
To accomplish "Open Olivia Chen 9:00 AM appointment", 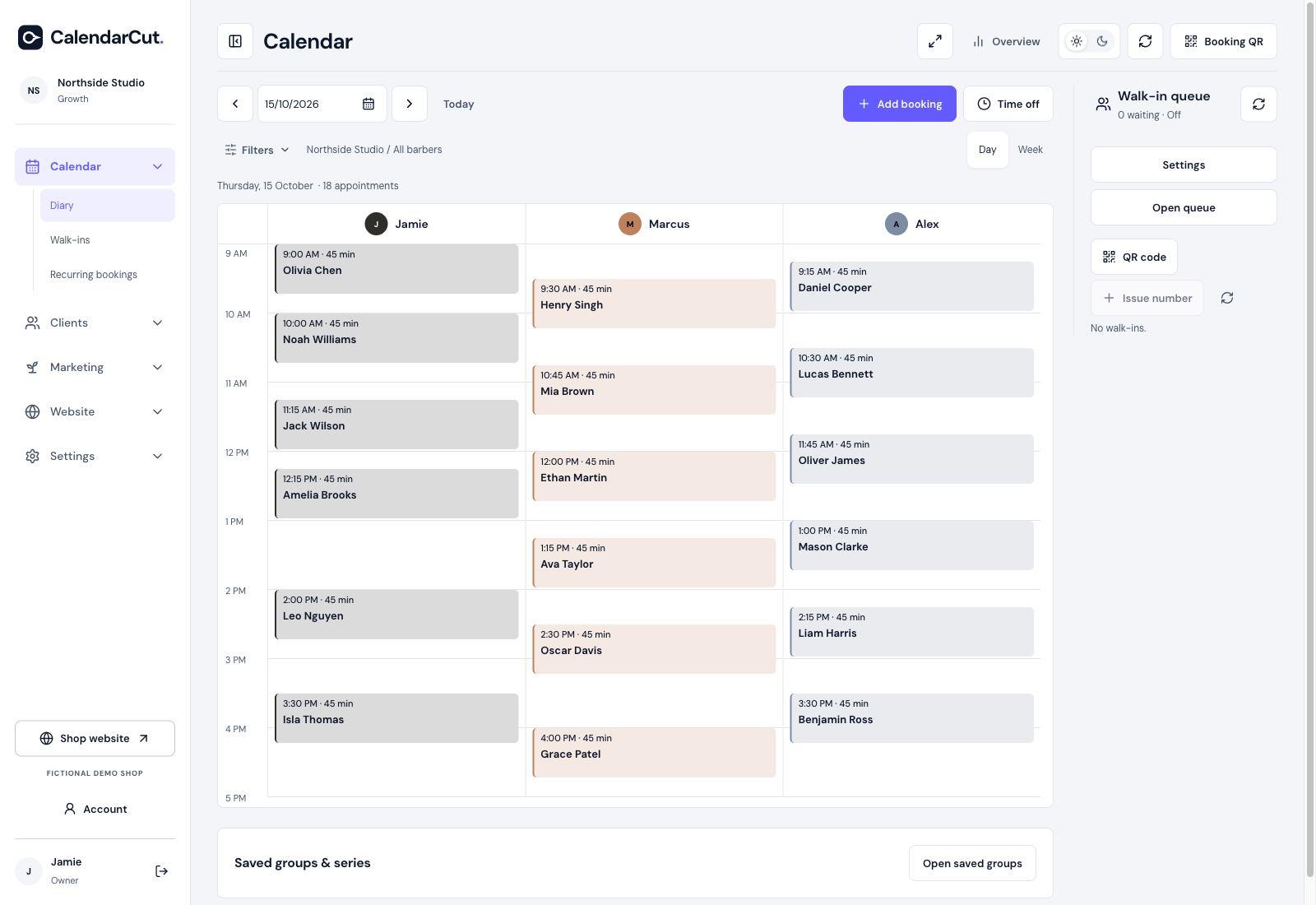I will (396, 269).
